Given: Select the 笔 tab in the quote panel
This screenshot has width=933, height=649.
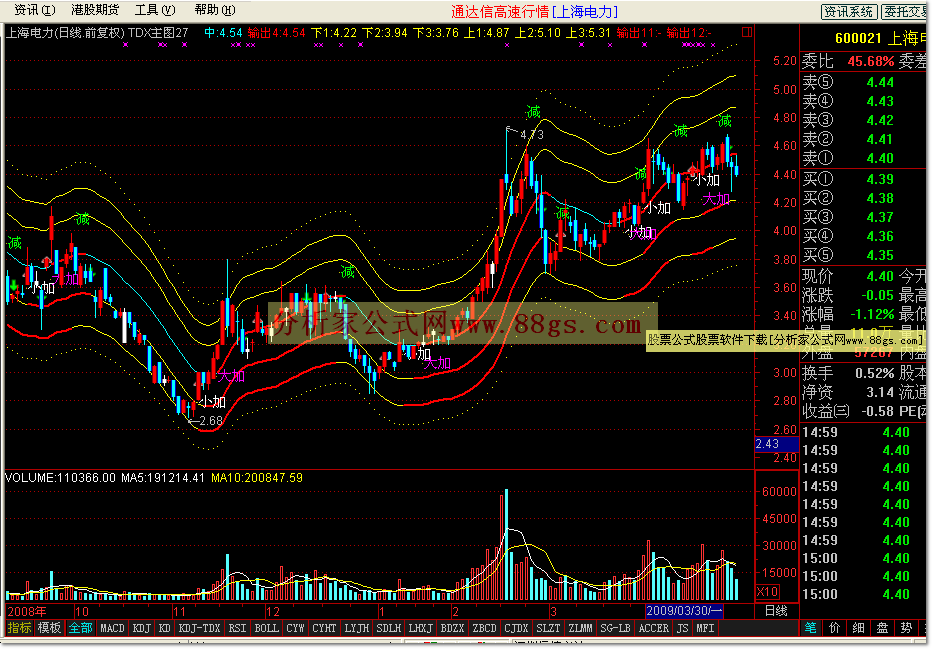Looking at the screenshot, I should pyautogui.click(x=811, y=628).
